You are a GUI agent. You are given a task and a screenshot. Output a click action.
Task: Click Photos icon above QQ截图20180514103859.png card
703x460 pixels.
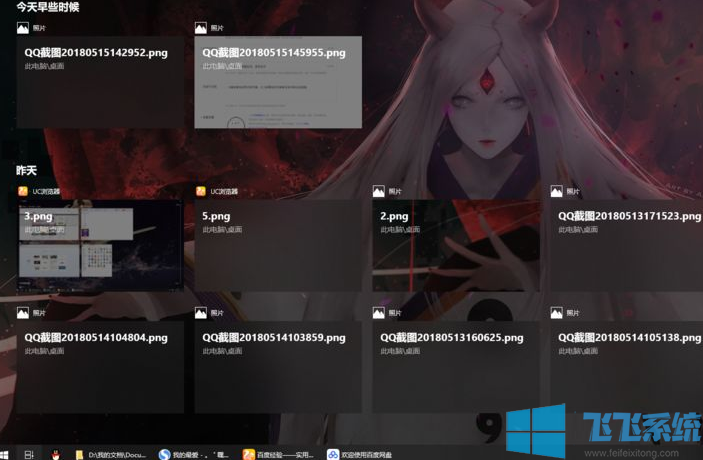(x=201, y=313)
